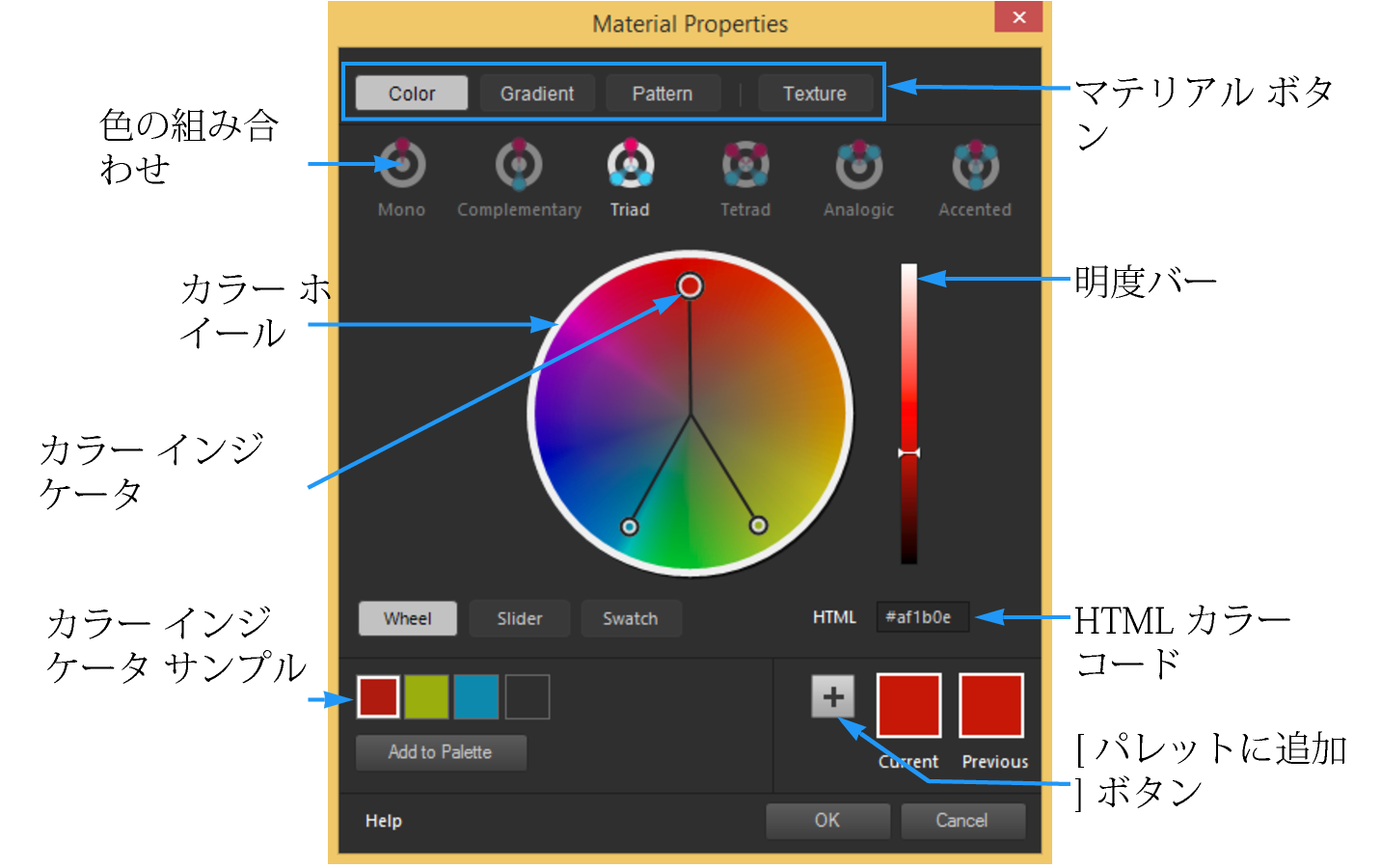
Task: Switch to the Swatch color view
Action: [x=631, y=618]
